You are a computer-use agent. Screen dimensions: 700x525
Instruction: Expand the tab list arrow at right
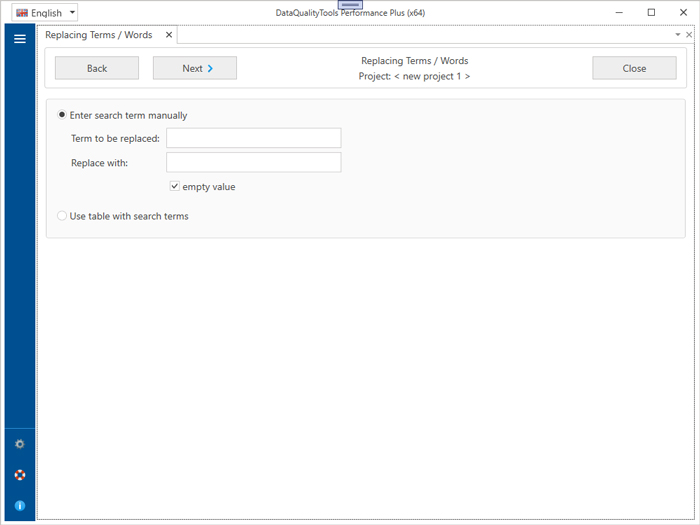pyautogui.click(x=677, y=35)
